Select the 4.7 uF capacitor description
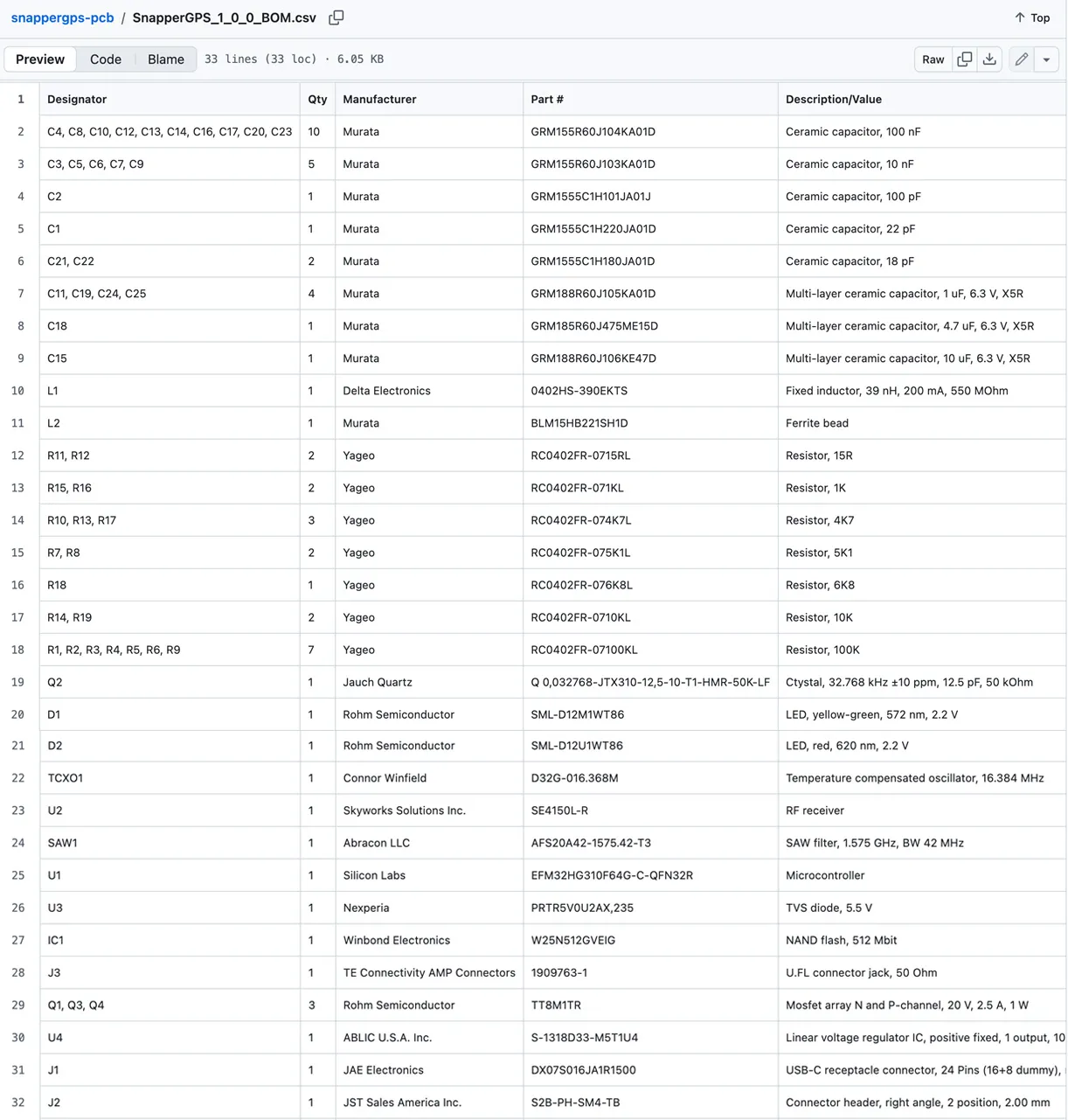The image size is (1068, 1120). coord(910,326)
